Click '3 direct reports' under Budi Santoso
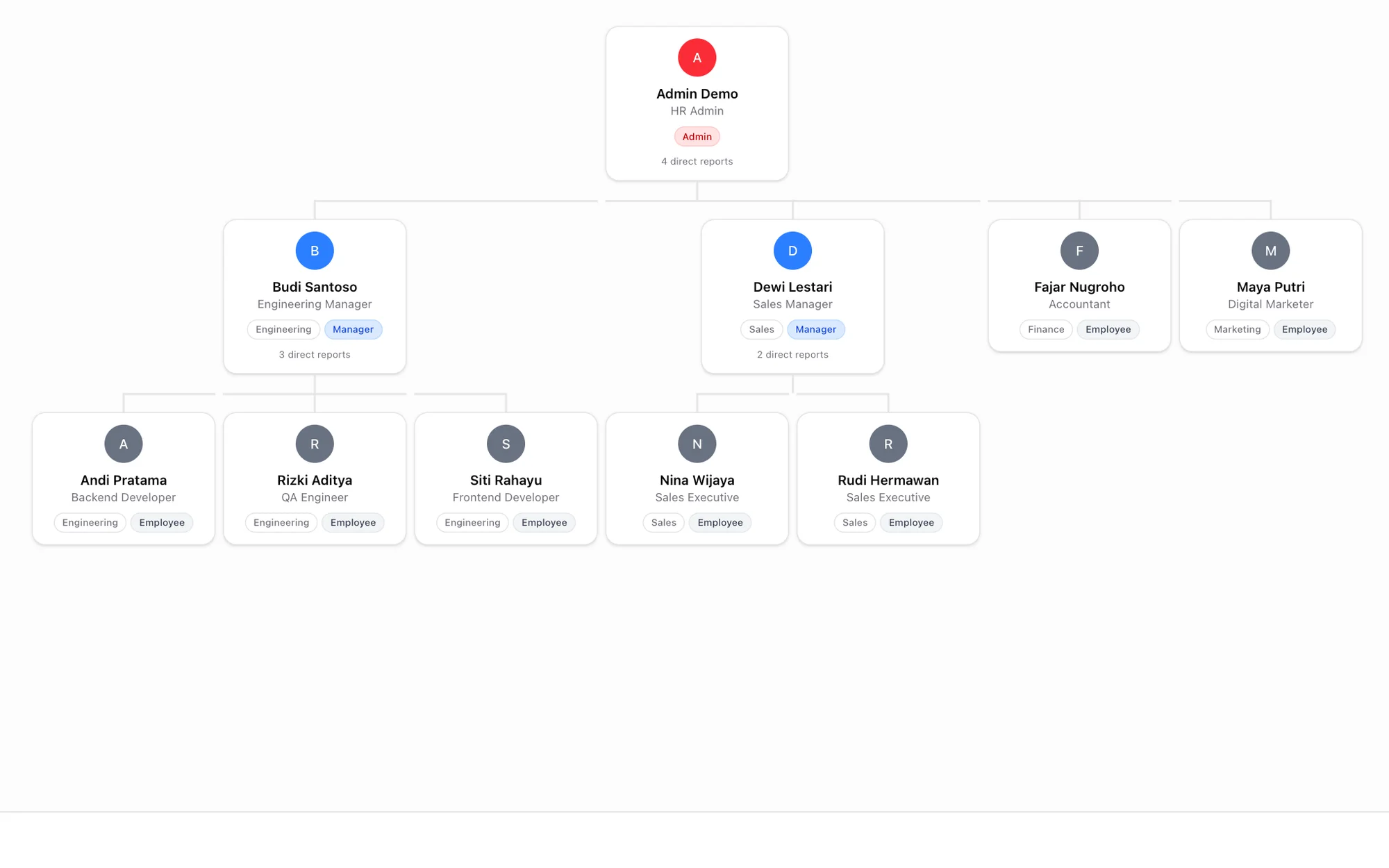This screenshot has height=868, width=1389. [315, 354]
